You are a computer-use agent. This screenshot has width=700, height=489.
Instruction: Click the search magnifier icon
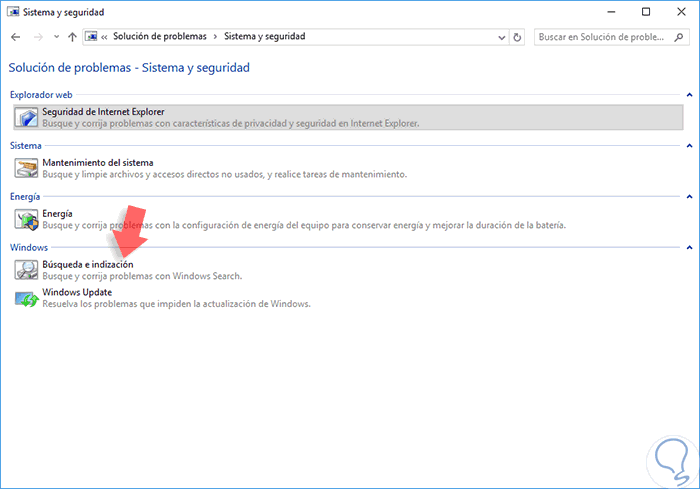tap(679, 37)
